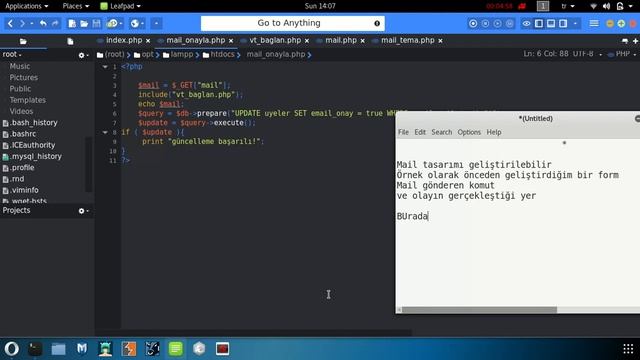Open the Projects settings gear menu
Viewport: 640px width, 360px height.
[83, 211]
